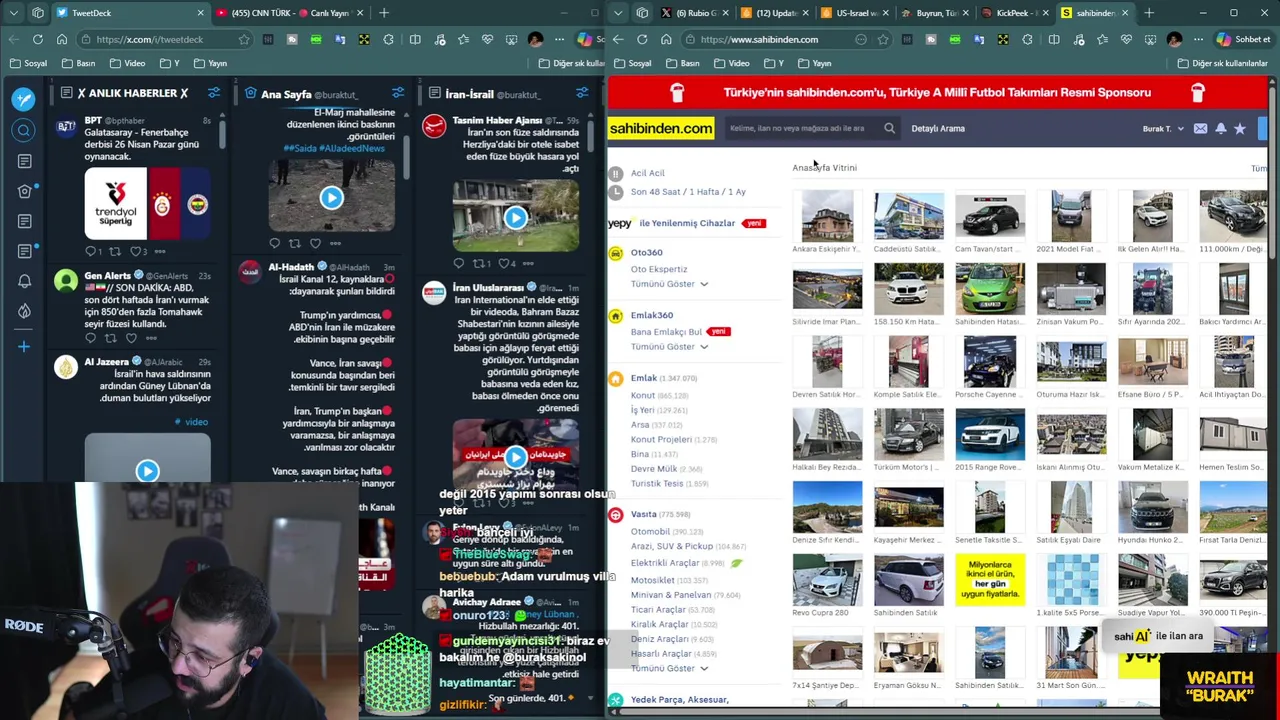This screenshot has width=1280, height=720.
Task: Open ANLIK HABERLER column settings
Action: click(213, 93)
